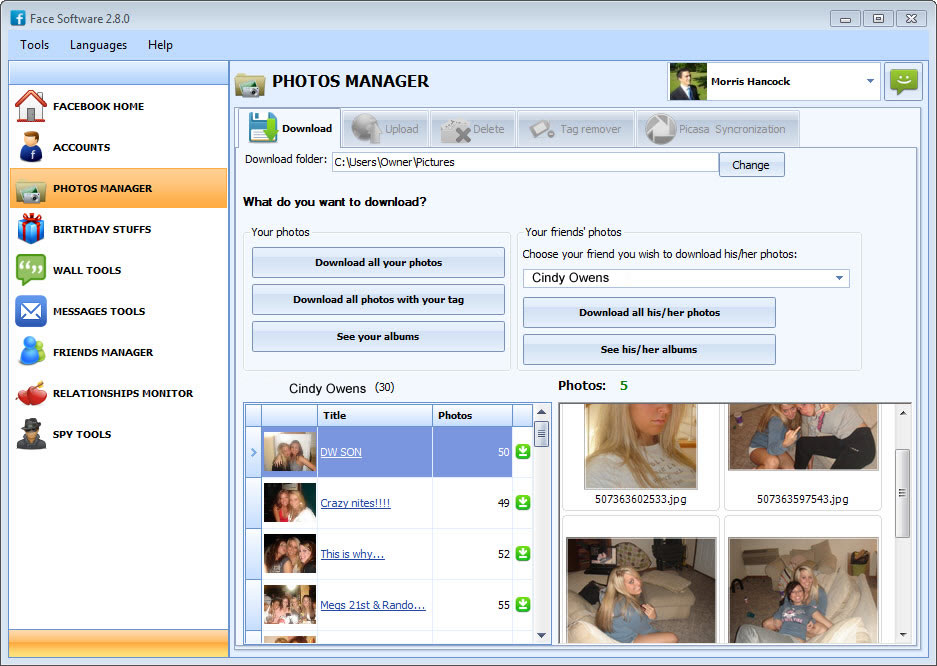This screenshot has width=937, height=666.
Task: Click Morris Hancock profile picture
Action: click(688, 81)
